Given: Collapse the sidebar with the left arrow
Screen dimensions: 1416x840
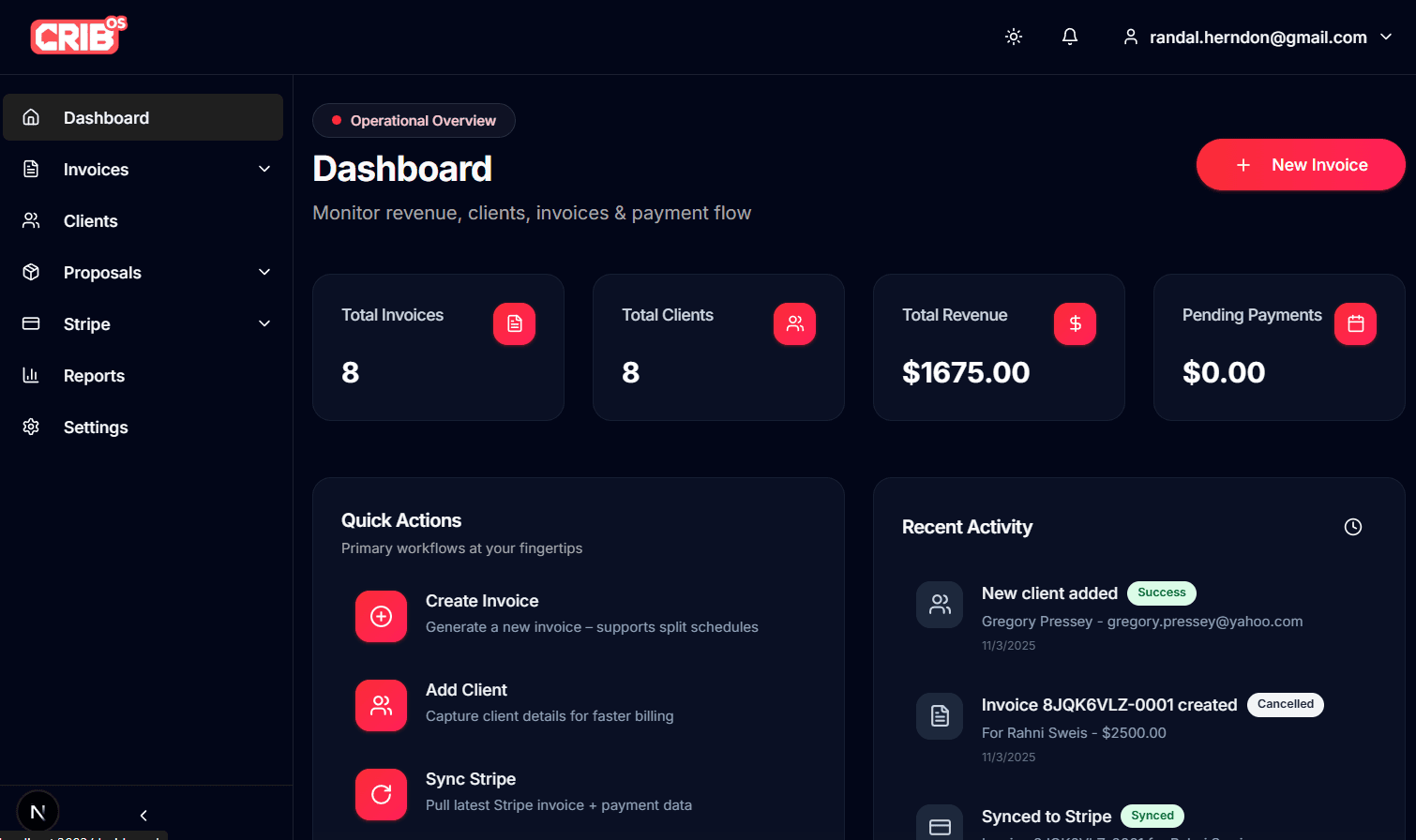Looking at the screenshot, I should [x=143, y=816].
